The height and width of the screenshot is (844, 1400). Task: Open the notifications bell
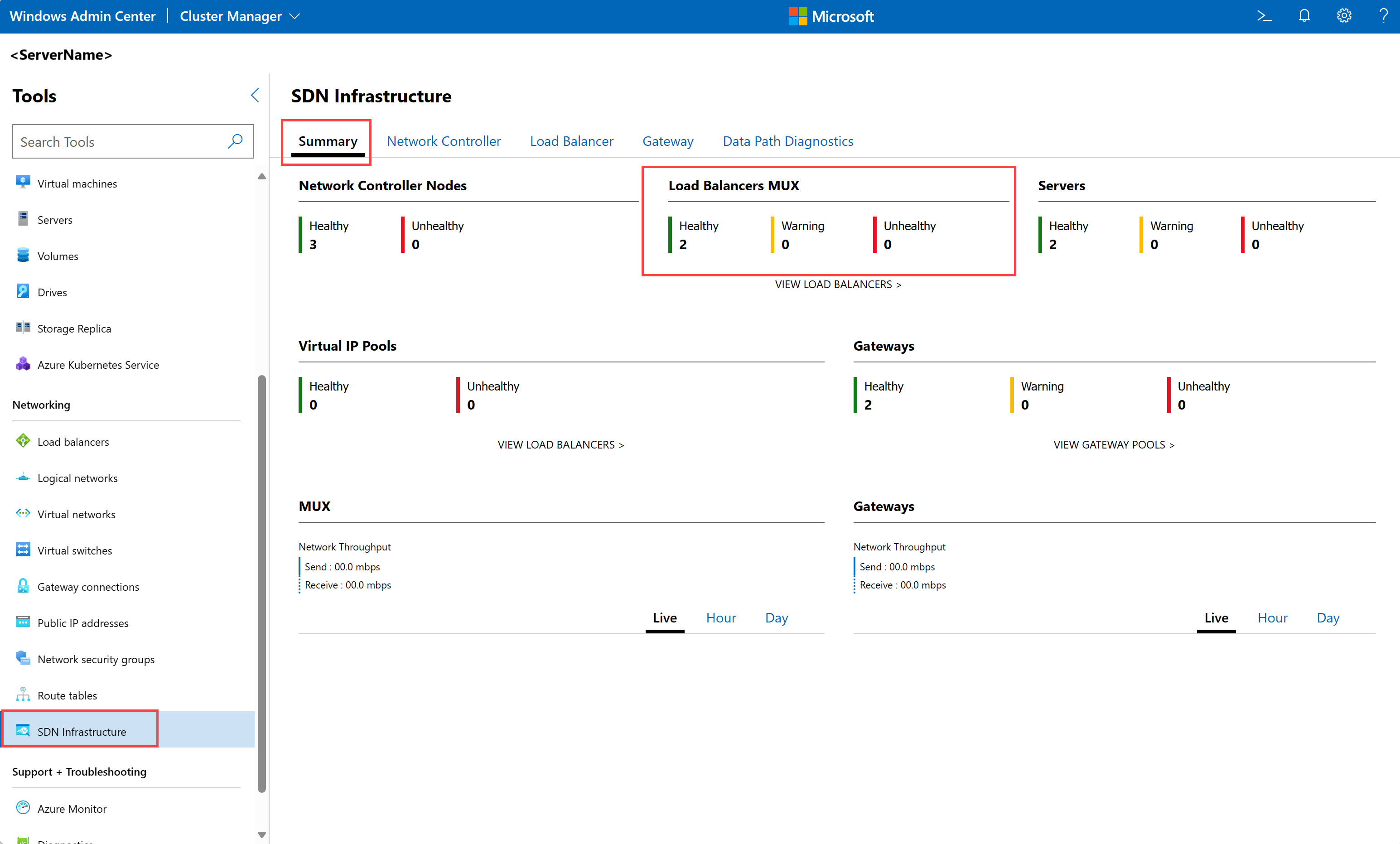click(x=1304, y=16)
